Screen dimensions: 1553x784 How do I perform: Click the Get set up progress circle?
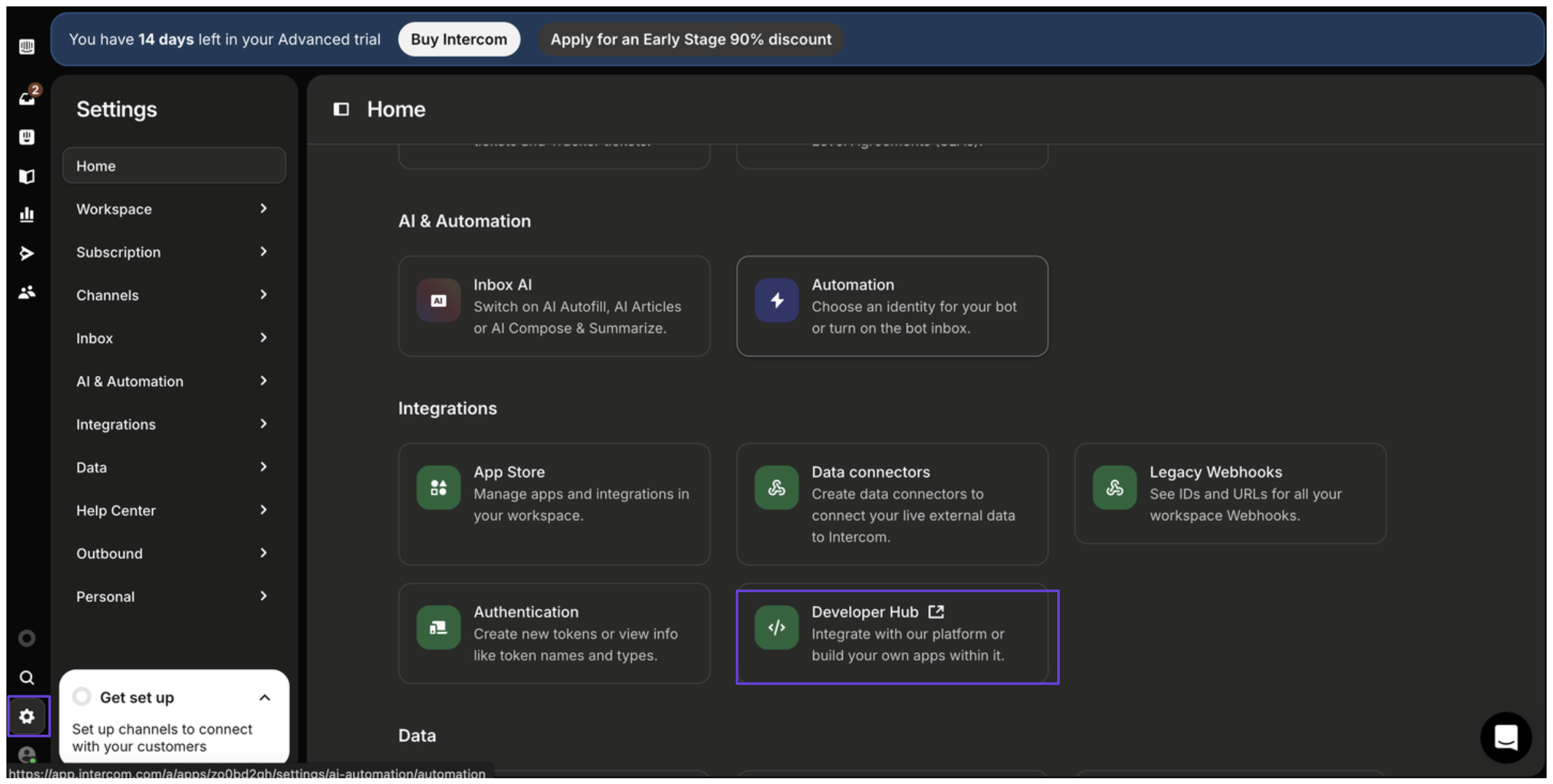pyautogui.click(x=82, y=697)
